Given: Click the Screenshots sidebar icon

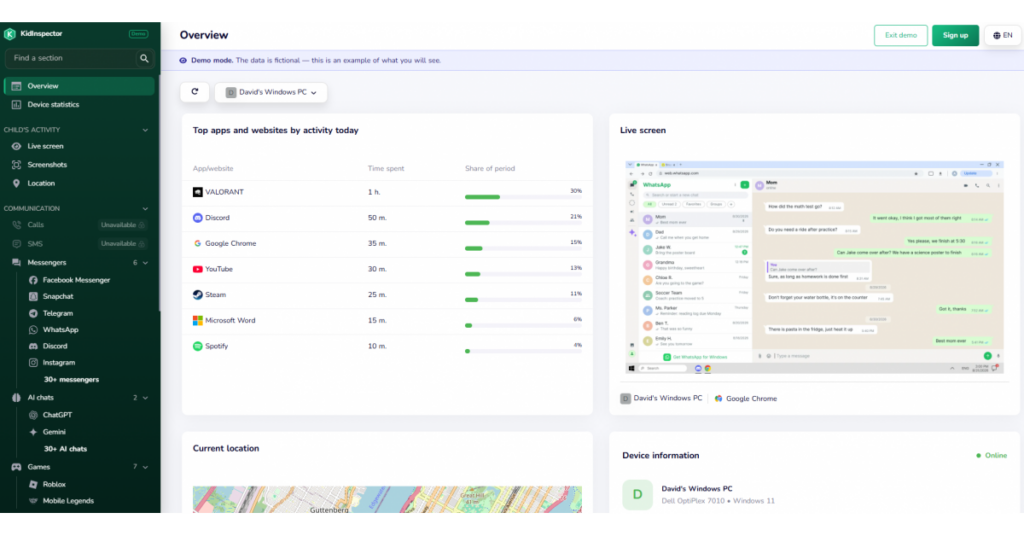Looking at the screenshot, I should point(16,165).
